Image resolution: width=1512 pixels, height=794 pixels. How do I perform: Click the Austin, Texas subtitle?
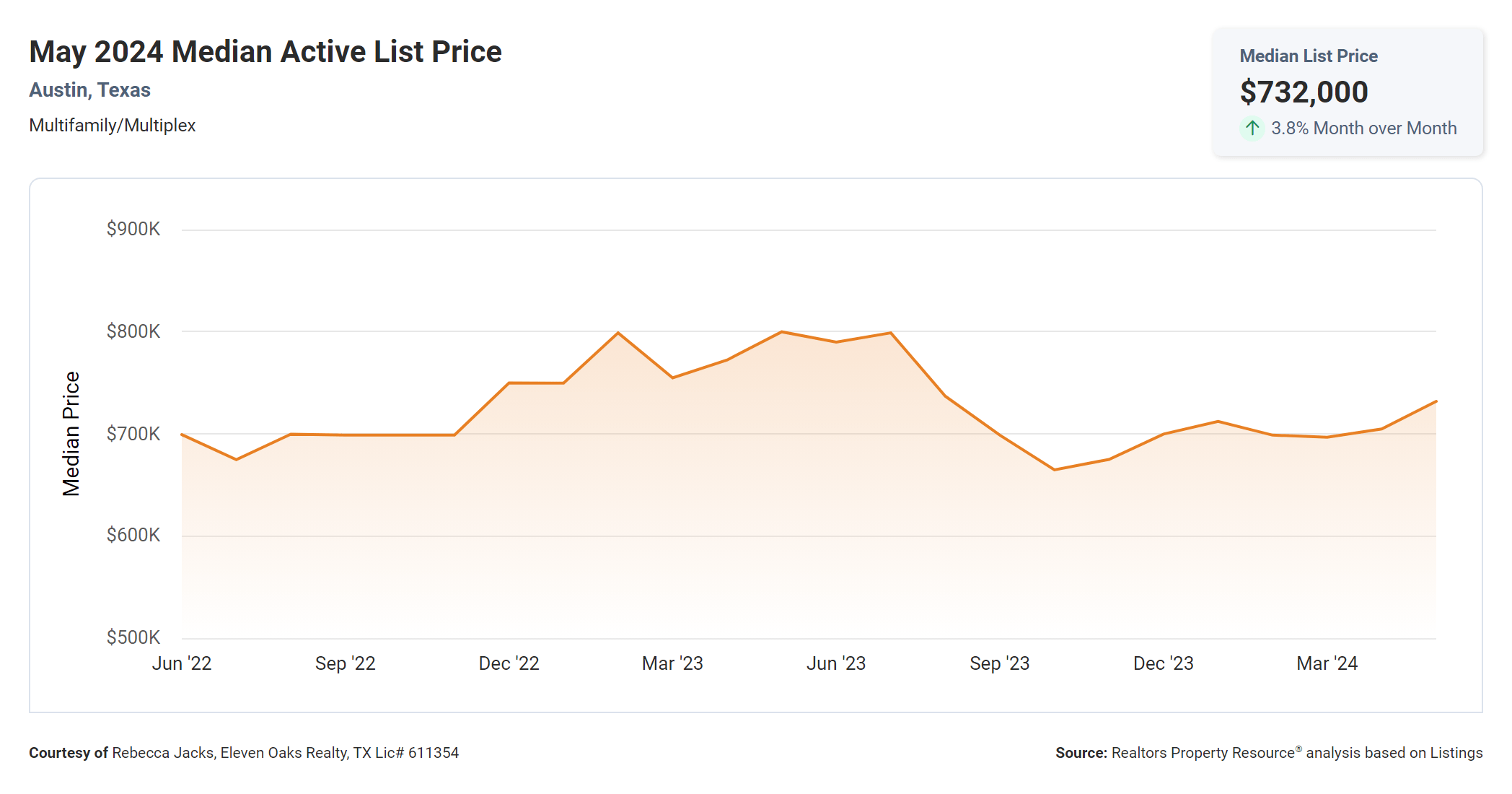[x=89, y=90]
